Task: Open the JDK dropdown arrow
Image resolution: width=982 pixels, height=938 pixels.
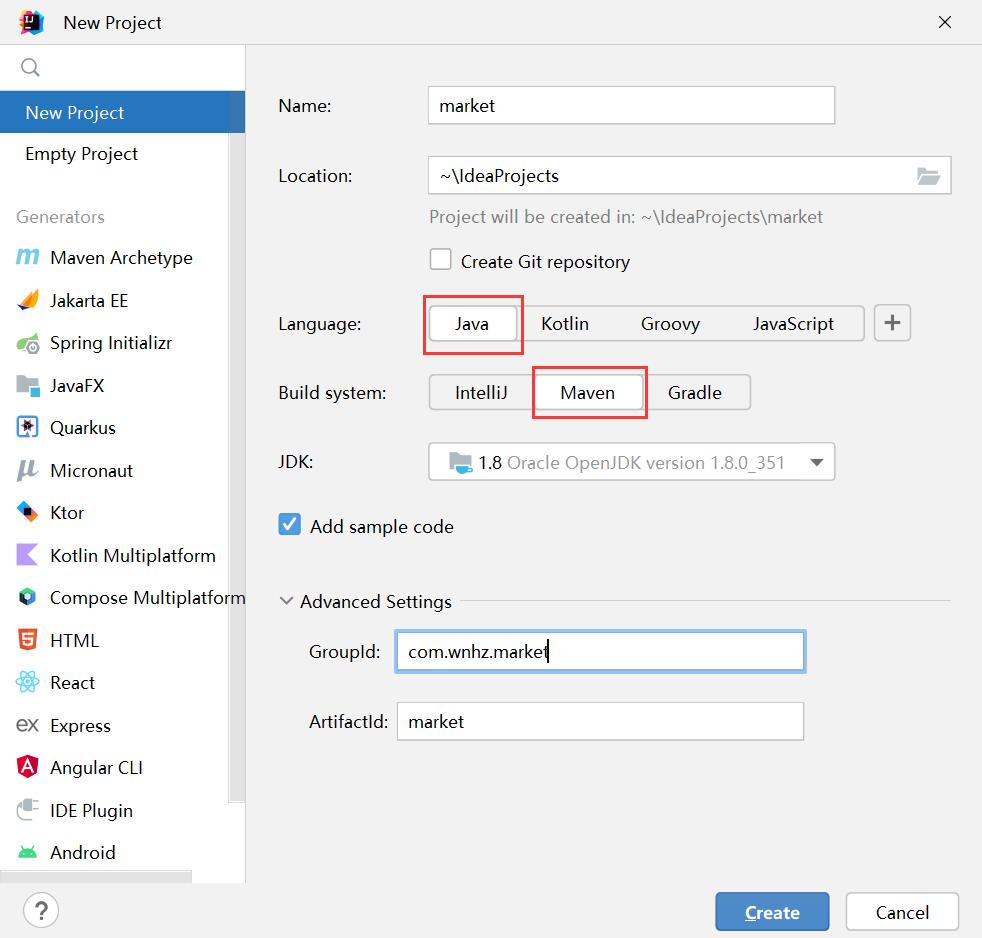Action: tap(816, 463)
